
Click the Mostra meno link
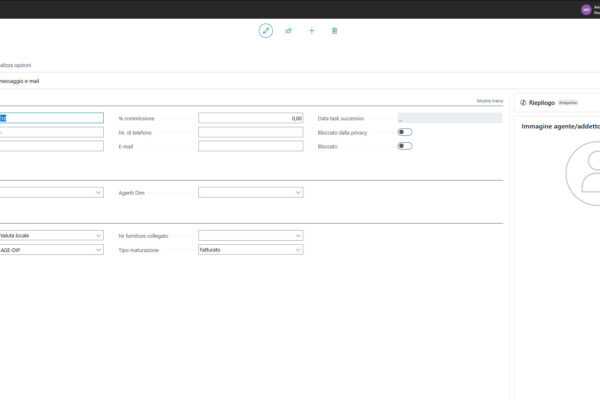point(489,101)
